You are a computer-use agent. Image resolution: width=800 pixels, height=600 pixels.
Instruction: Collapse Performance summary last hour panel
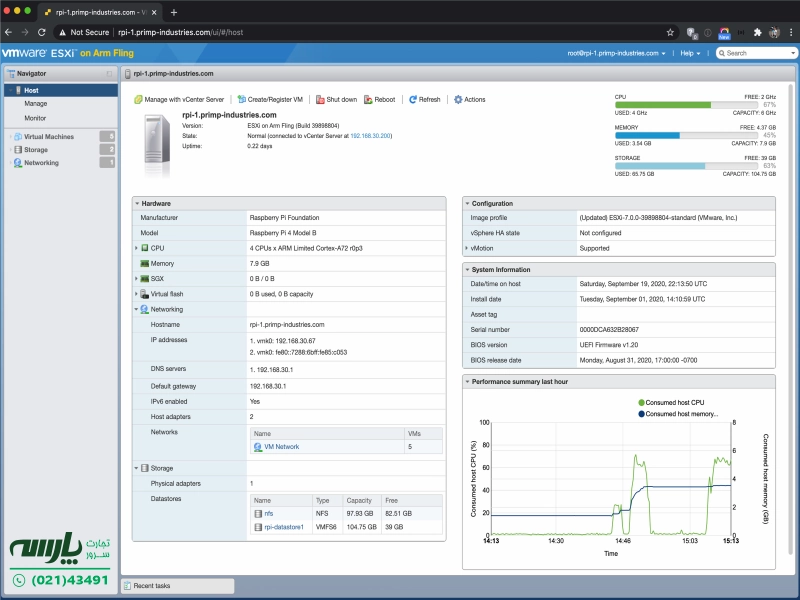pyautogui.click(x=467, y=382)
